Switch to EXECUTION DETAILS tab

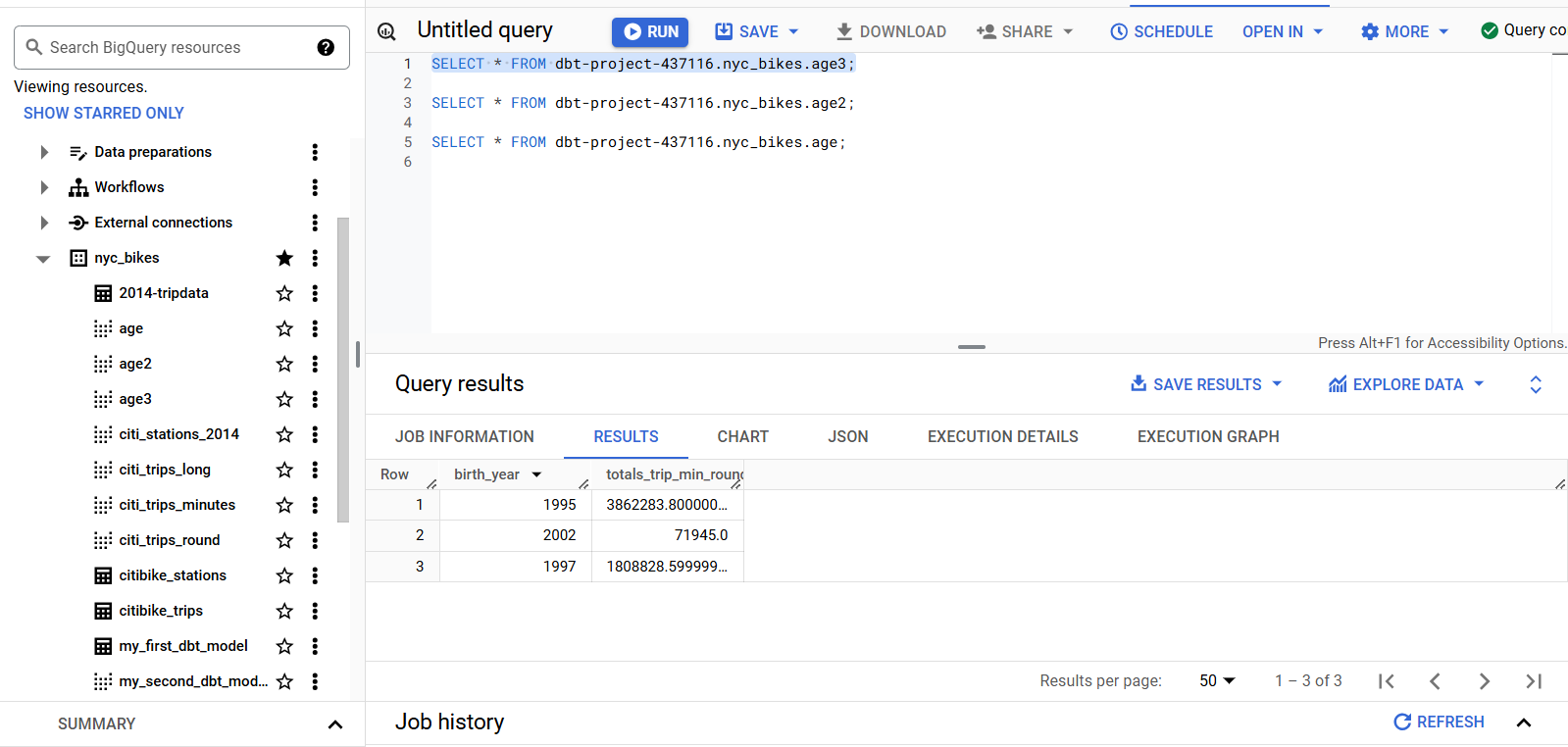point(1002,436)
